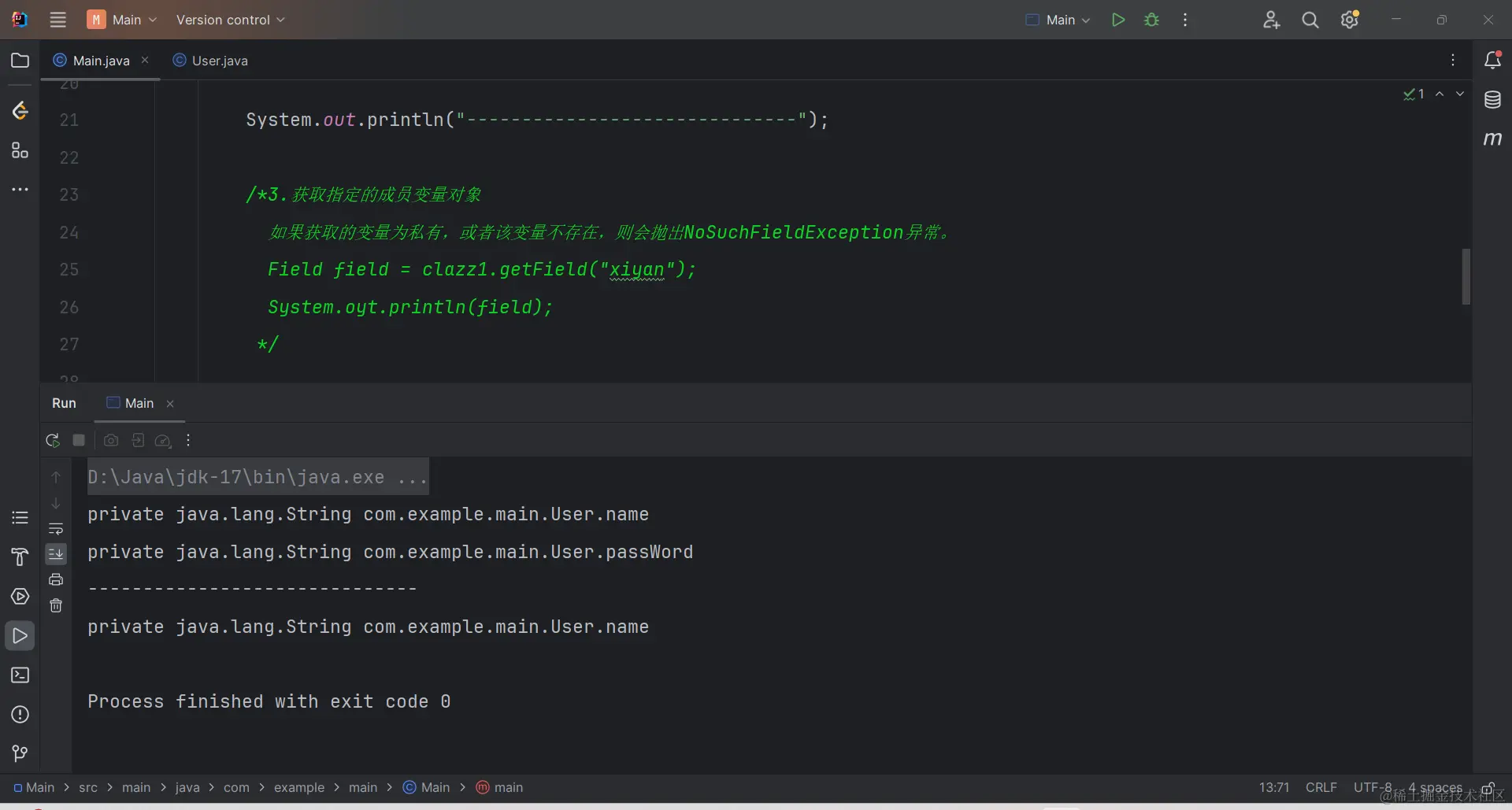Toggle soft-wrap in console
Screen dimensions: 1512x810
(x=56, y=529)
